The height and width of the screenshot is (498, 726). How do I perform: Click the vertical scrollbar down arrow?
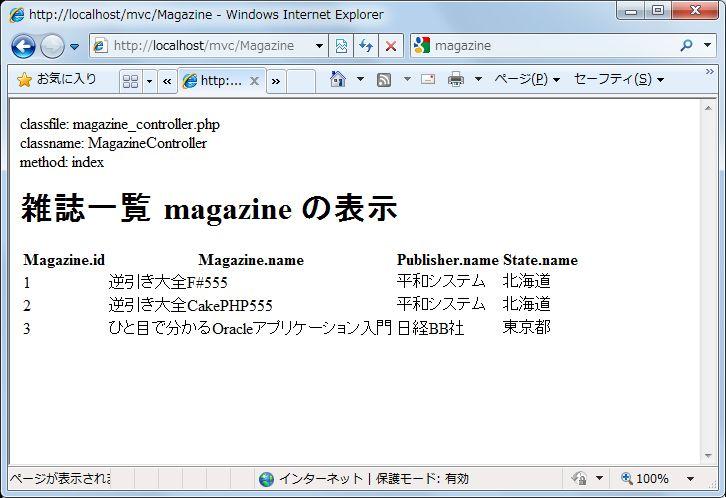coord(709,454)
